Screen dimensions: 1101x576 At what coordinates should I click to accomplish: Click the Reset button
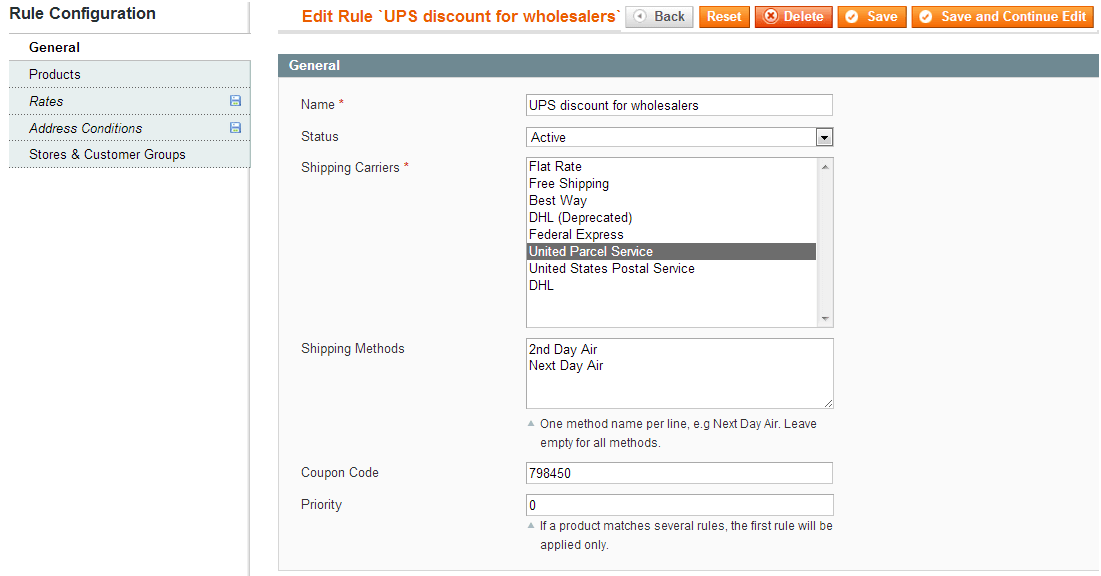tap(724, 16)
